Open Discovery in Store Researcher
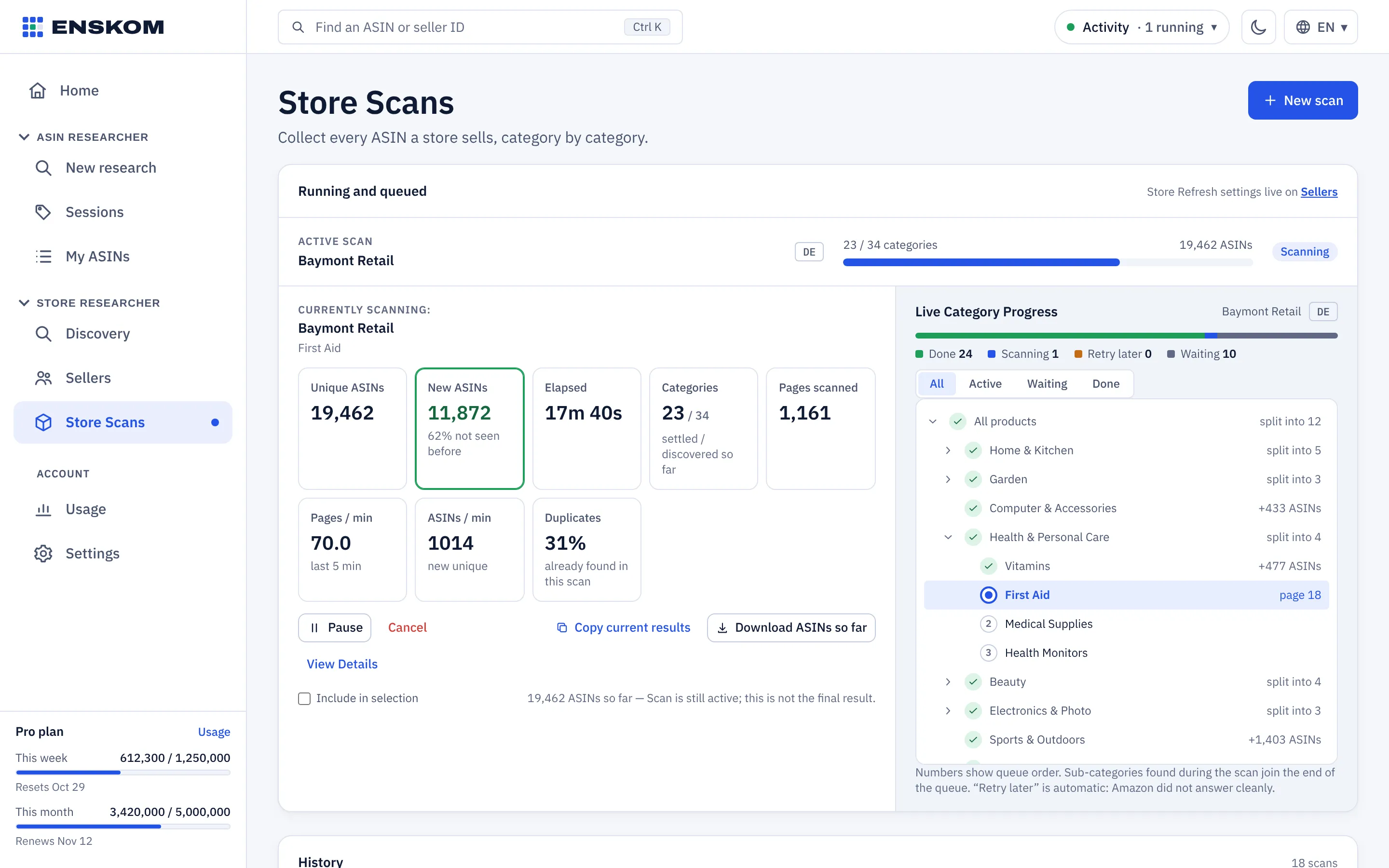The image size is (1389, 868). coord(123,334)
